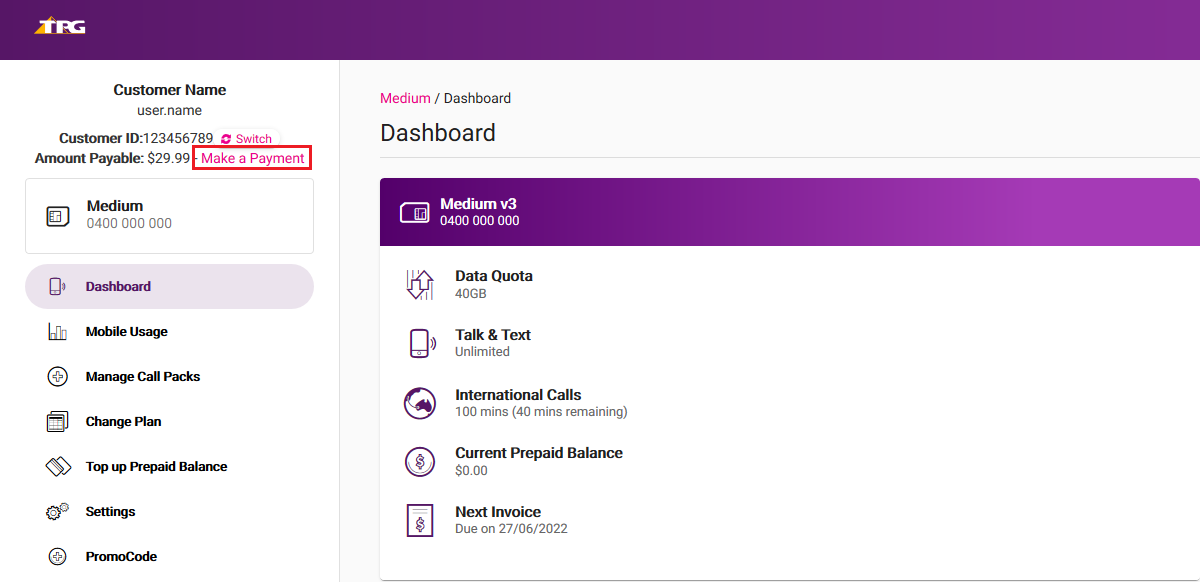Click the Talk & Text phone icon
This screenshot has height=582, width=1200.
coord(419,343)
